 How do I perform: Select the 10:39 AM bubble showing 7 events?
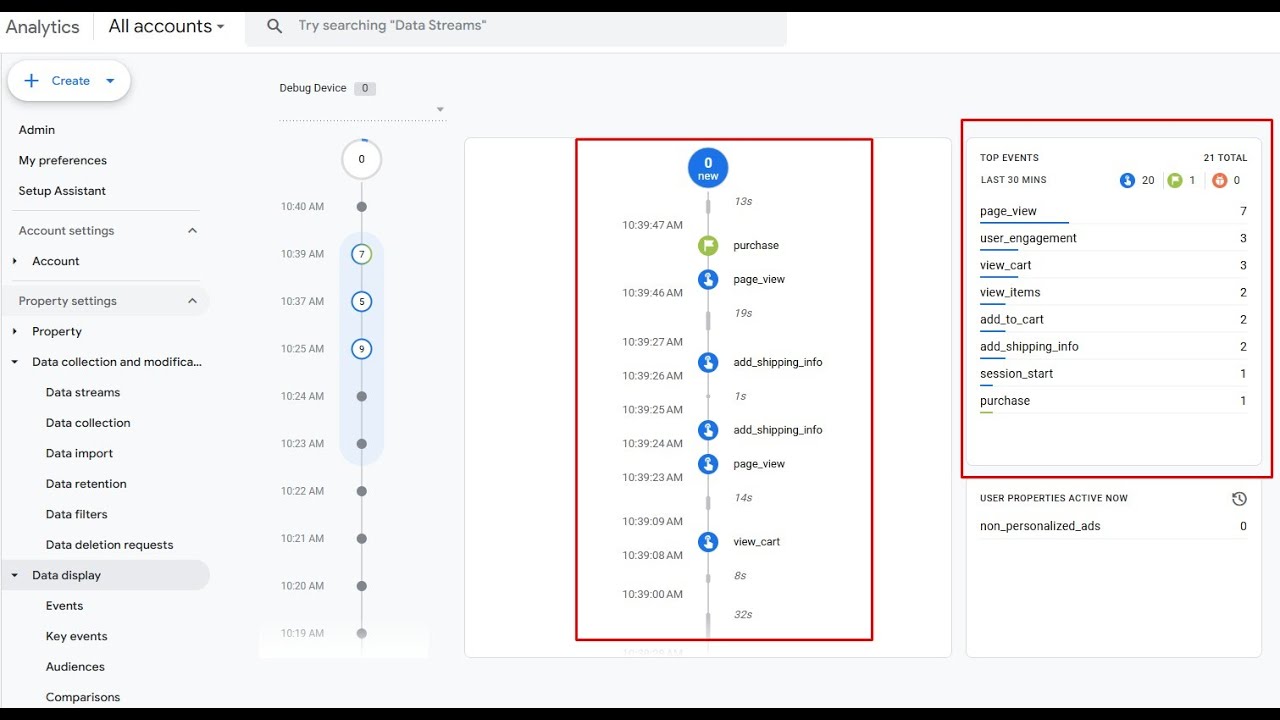pos(361,254)
